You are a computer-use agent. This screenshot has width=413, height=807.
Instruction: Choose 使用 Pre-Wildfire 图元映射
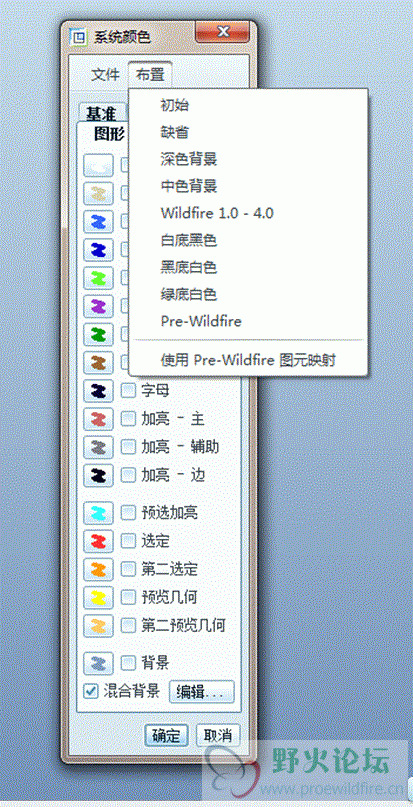tap(248, 361)
